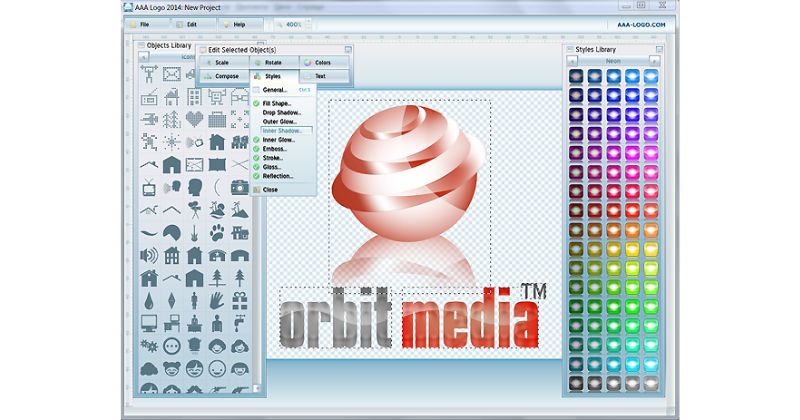
Task: Select the person sitting at desk icon
Action: point(194,323)
